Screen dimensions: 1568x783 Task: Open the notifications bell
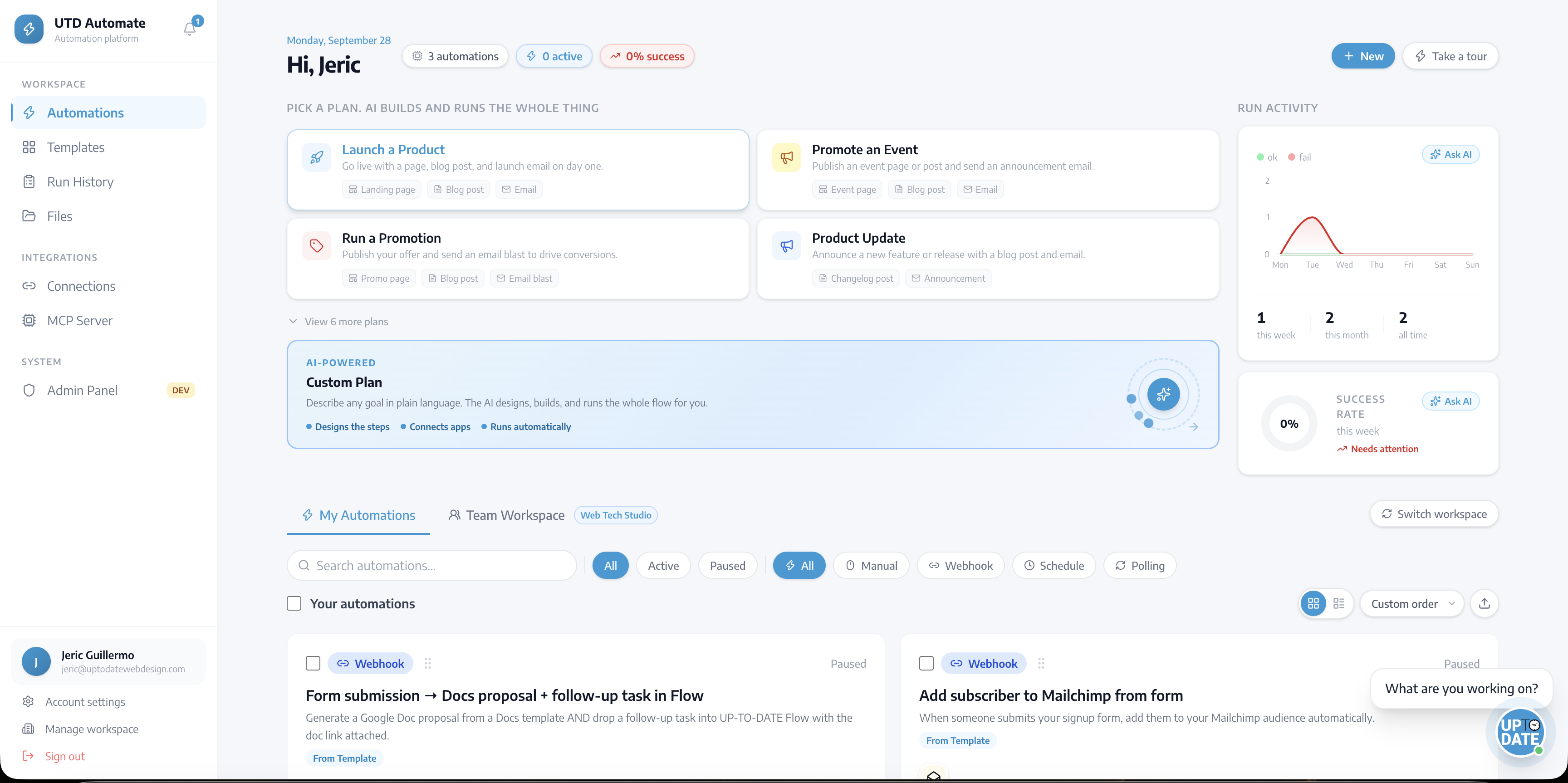(x=189, y=29)
